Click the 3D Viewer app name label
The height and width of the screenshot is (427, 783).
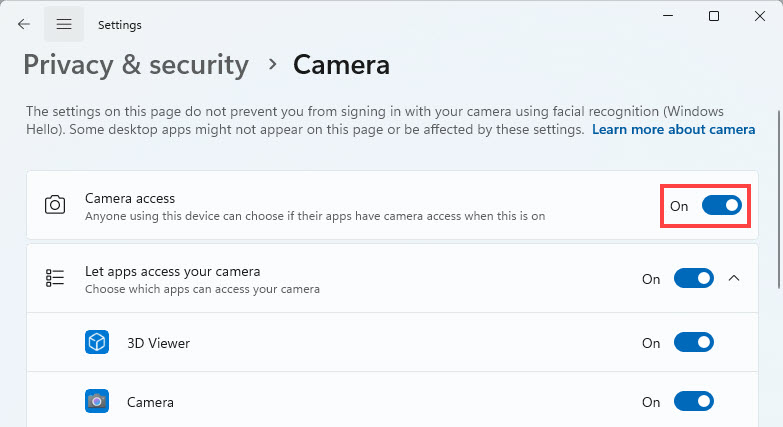pos(158,343)
